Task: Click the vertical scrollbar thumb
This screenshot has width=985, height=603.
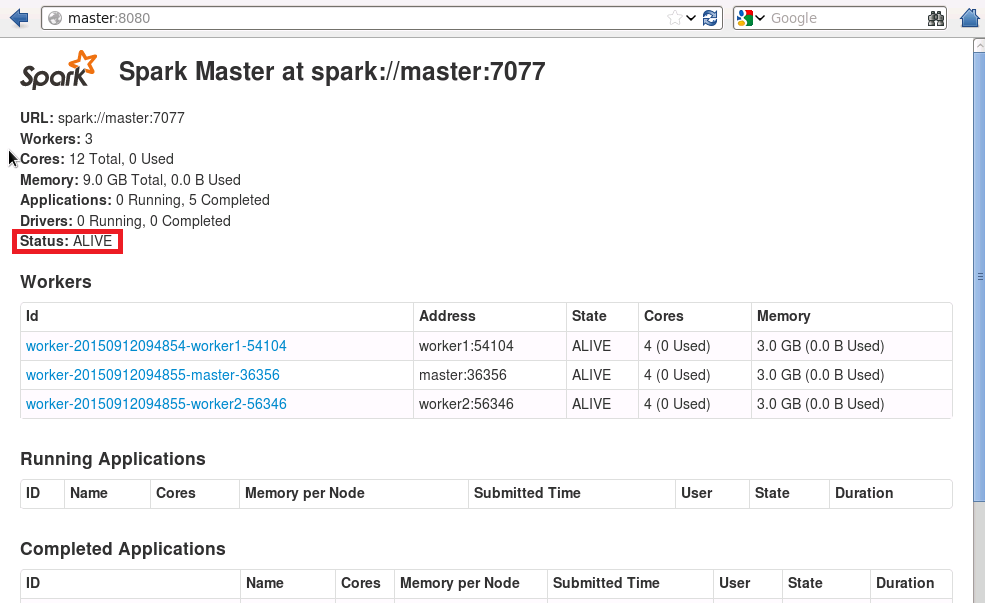Action: [x=979, y=276]
